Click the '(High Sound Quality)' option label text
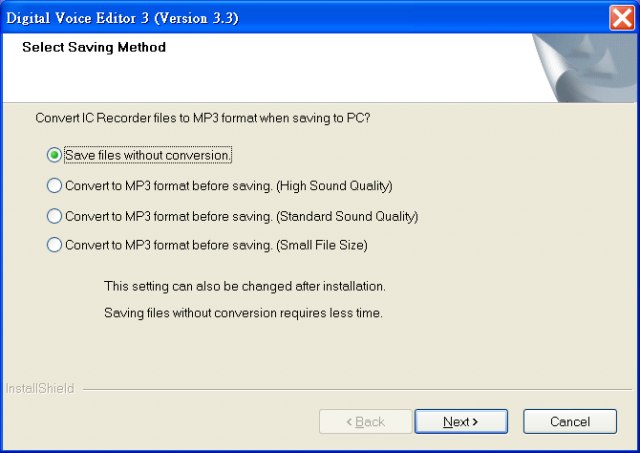This screenshot has height=453, width=640. pos(334,186)
